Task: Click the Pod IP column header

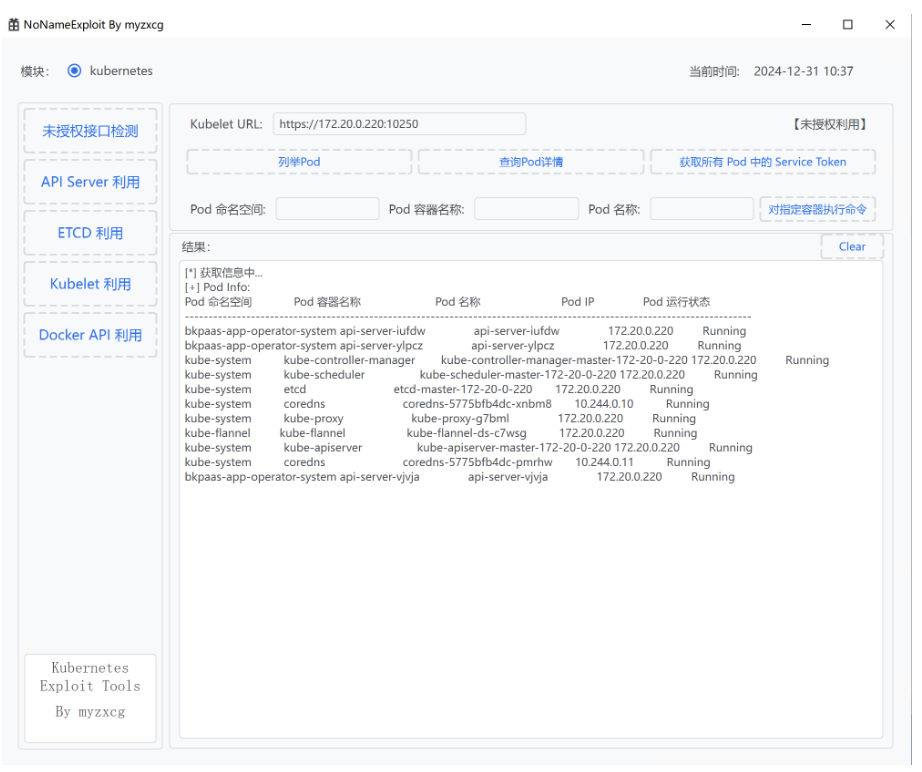Action: 579,303
